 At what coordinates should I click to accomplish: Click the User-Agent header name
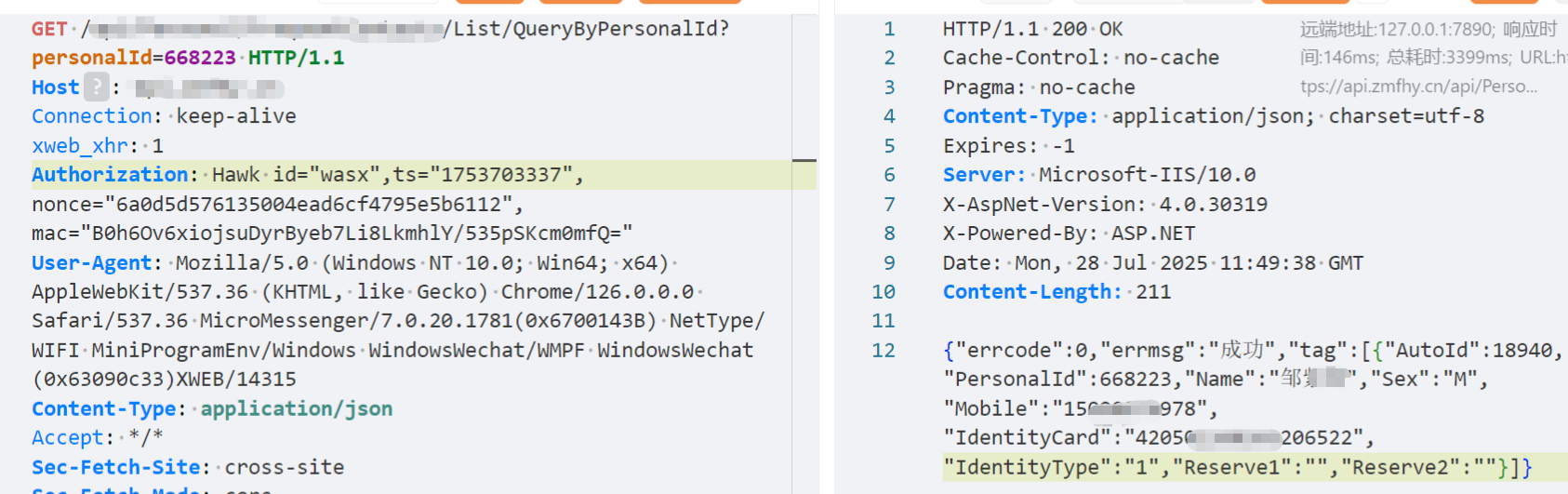click(91, 263)
